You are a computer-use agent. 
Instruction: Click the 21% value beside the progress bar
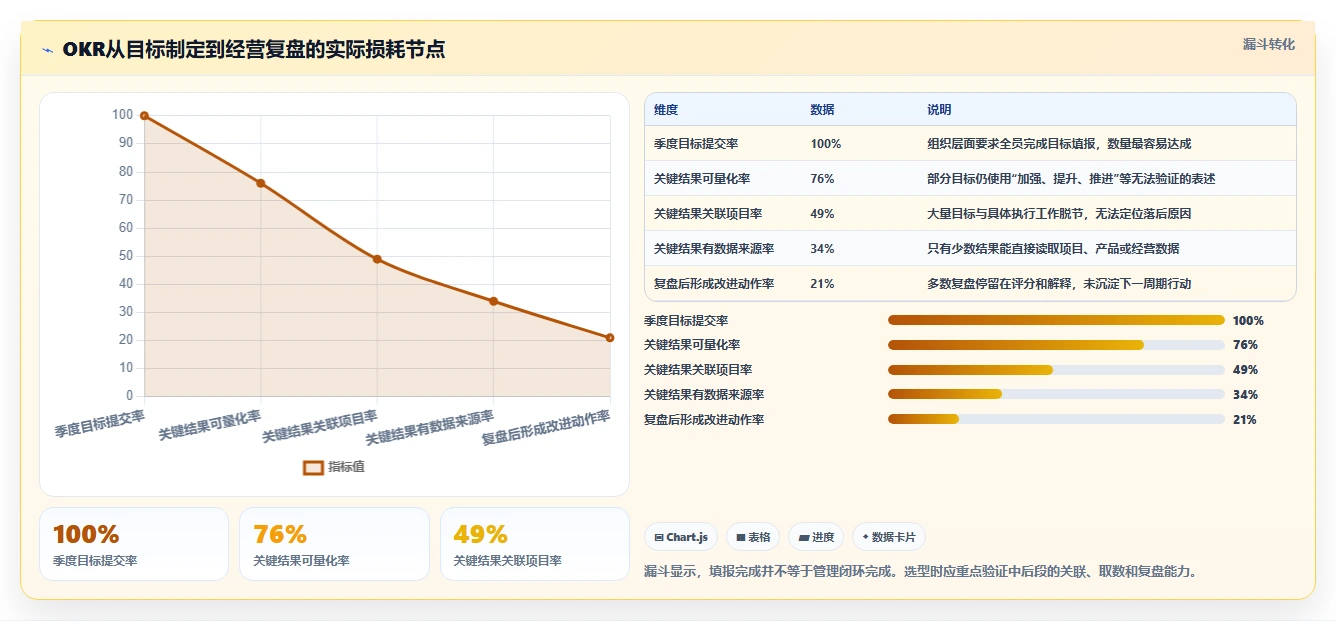(1245, 420)
